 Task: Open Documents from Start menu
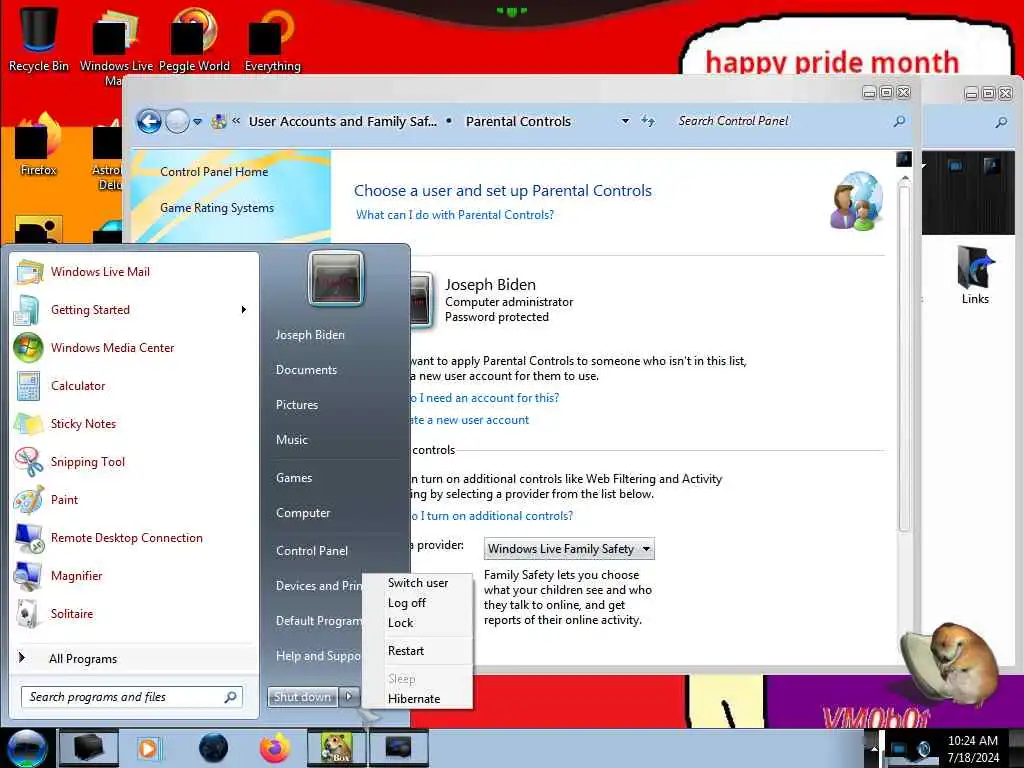click(x=306, y=370)
